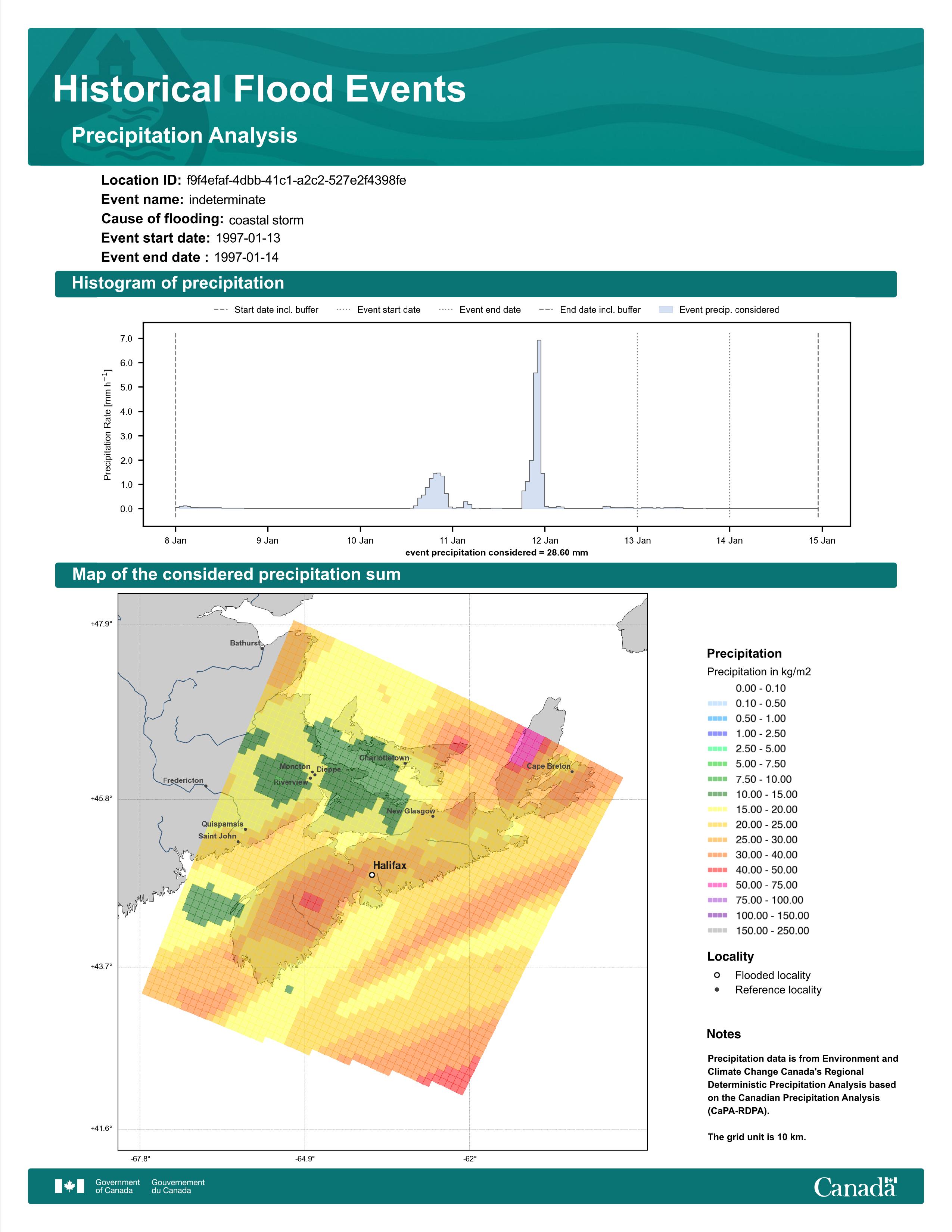Click the Location ID value text
The height and width of the screenshot is (1232, 952).
click(x=296, y=181)
